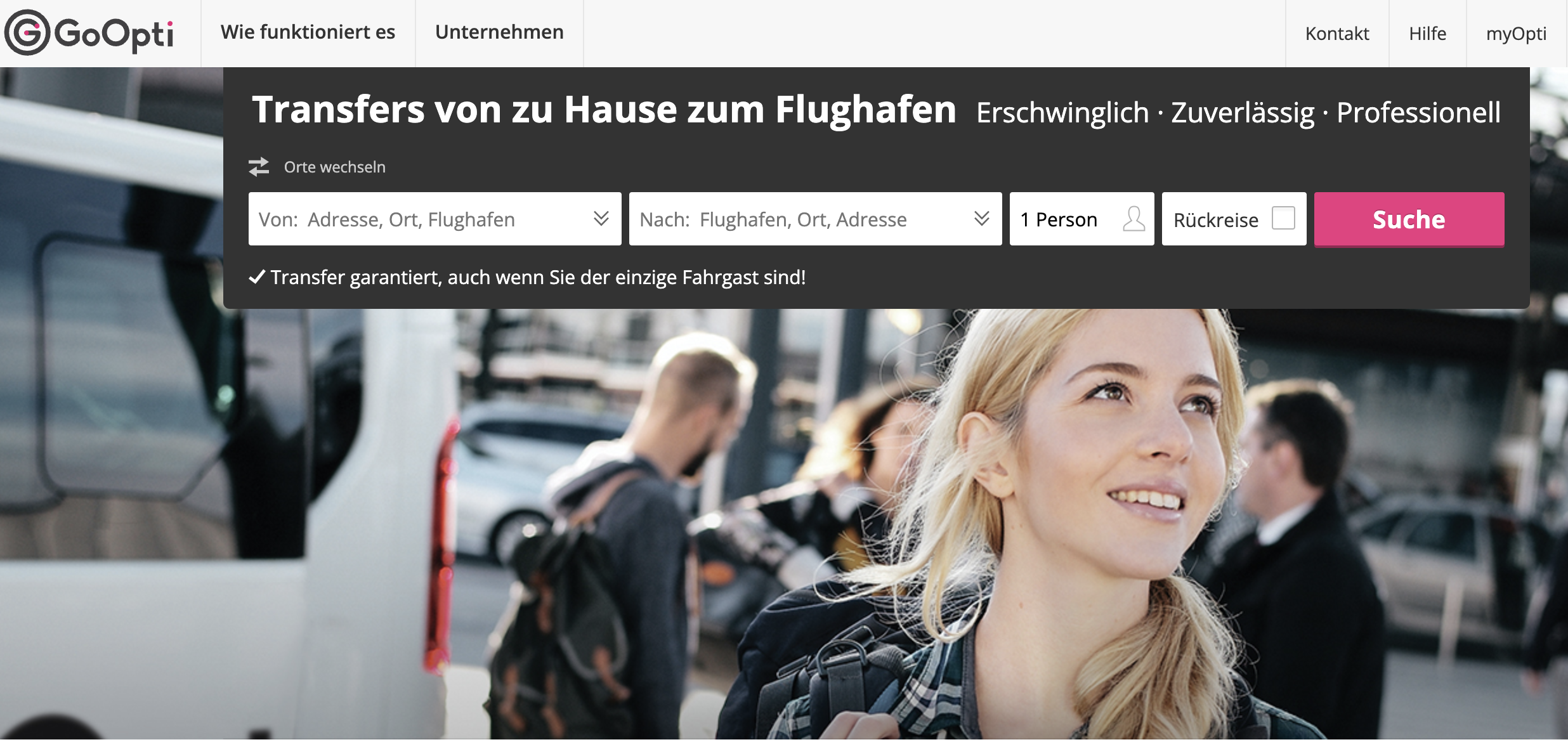This screenshot has height=742, width=1568.
Task: Click the person silhouette icon
Action: click(1134, 219)
